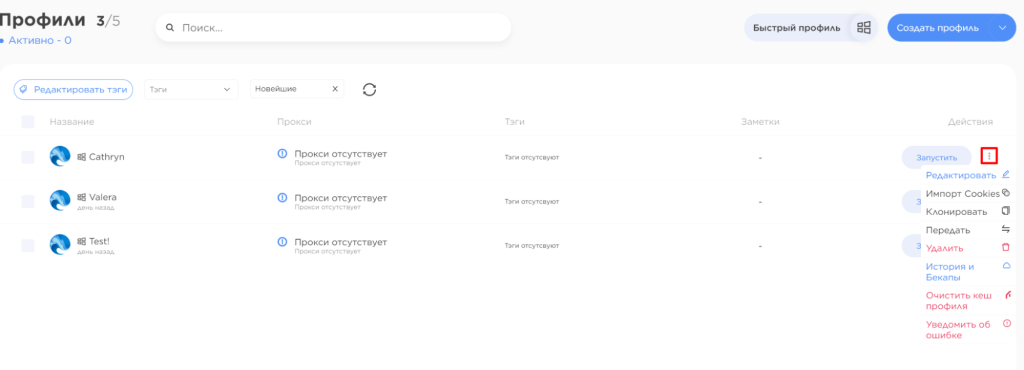This screenshot has width=1024, height=370.
Task: Click the Windows OS icon next to Cathryn
Action: point(82,157)
